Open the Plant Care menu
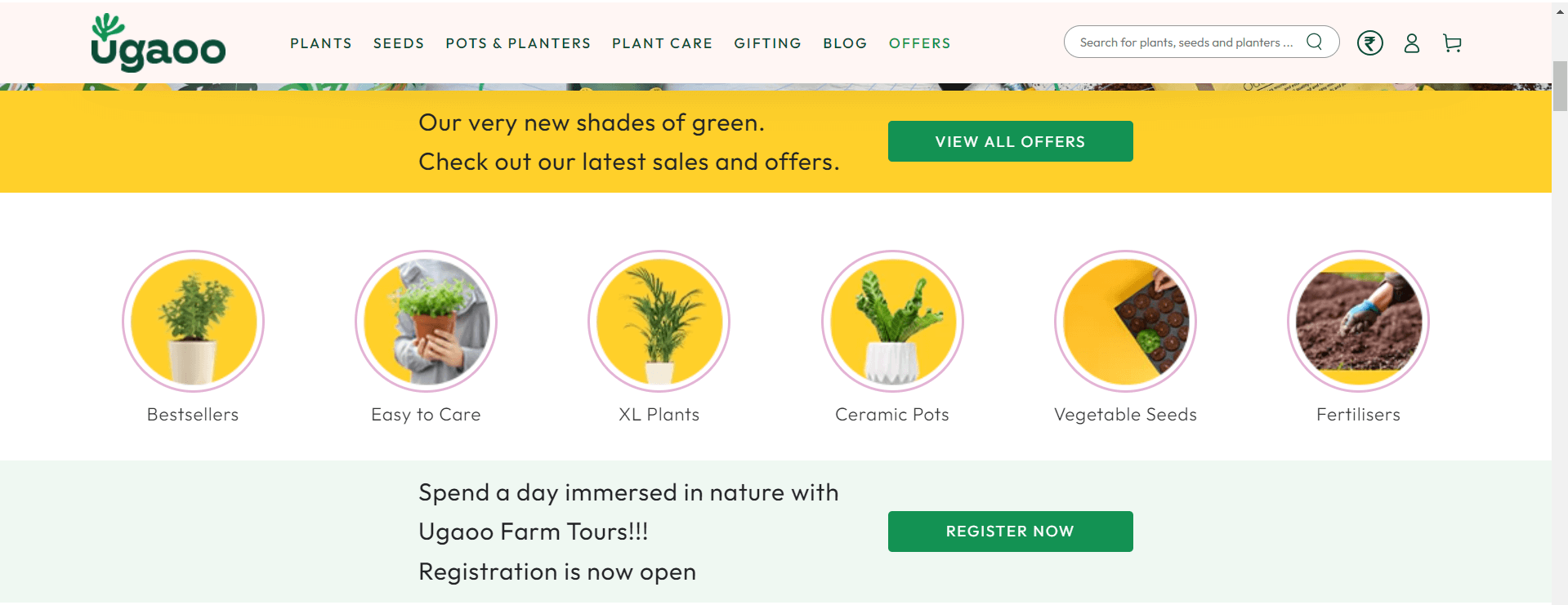 tap(662, 43)
